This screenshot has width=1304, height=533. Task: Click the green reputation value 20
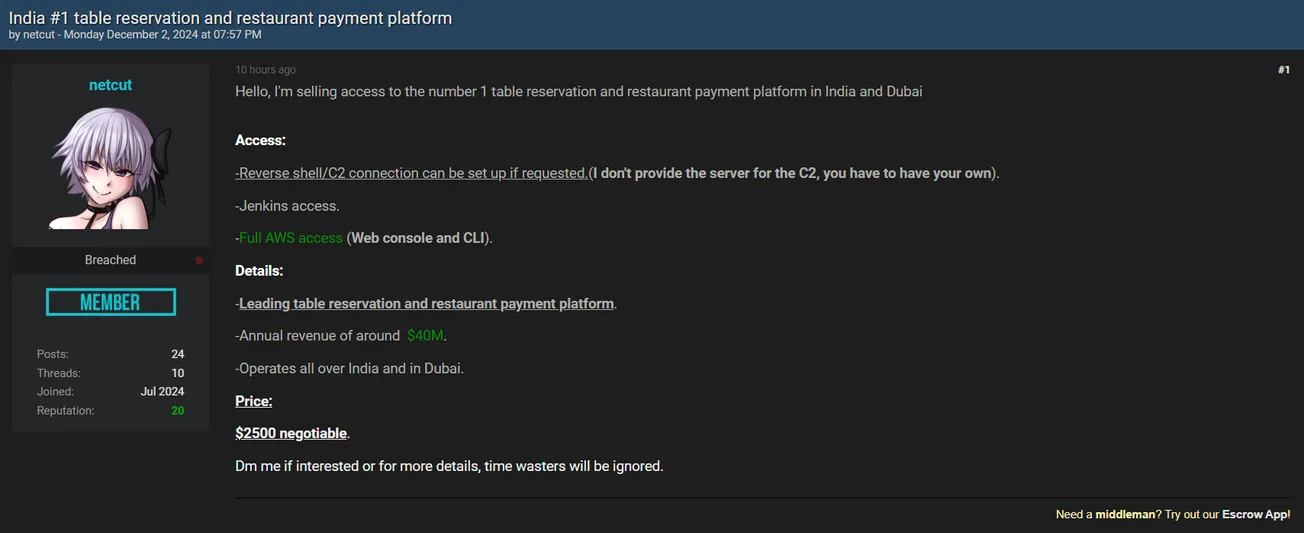[x=177, y=411]
